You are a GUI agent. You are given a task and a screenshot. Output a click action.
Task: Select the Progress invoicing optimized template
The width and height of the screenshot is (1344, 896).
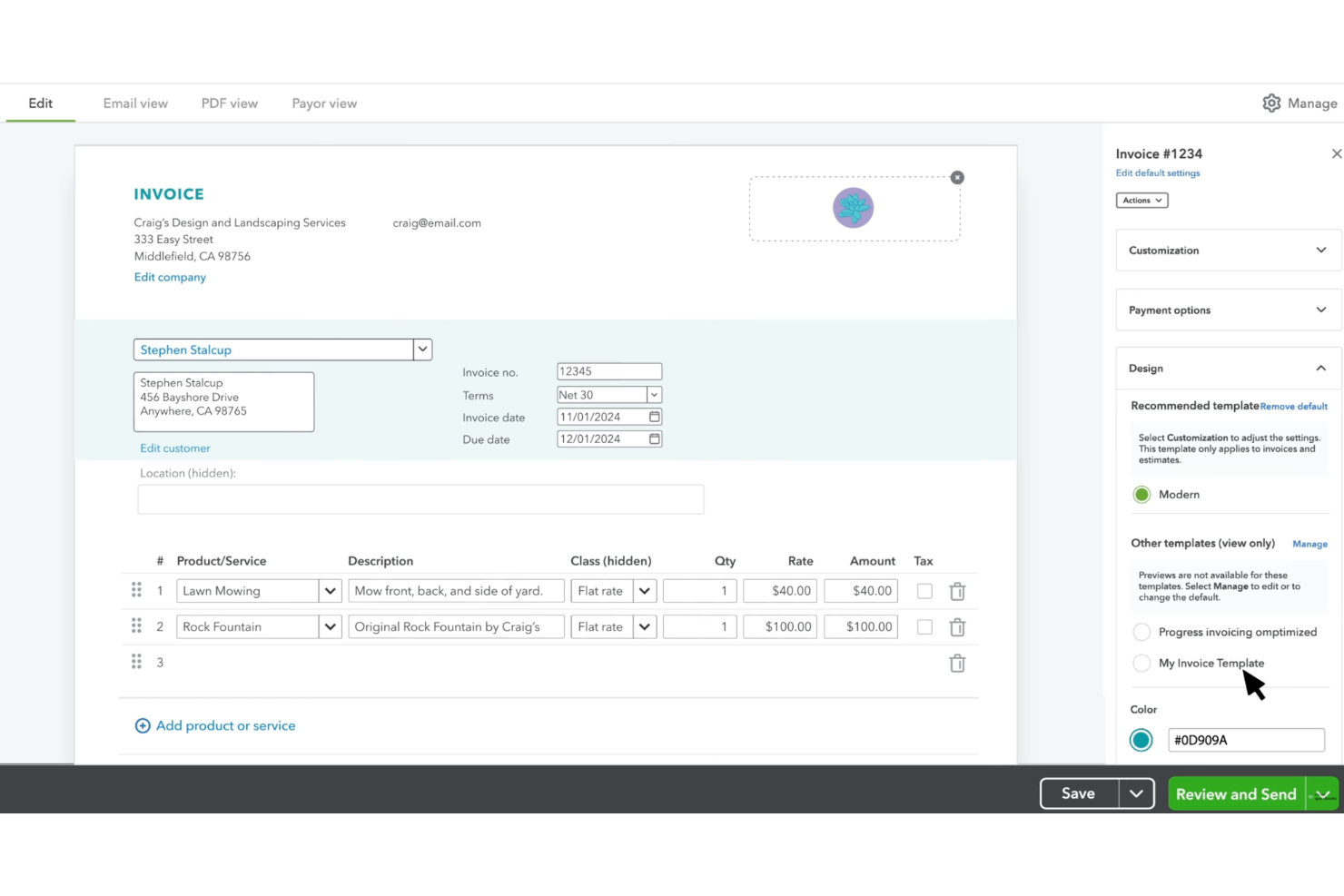(1141, 632)
